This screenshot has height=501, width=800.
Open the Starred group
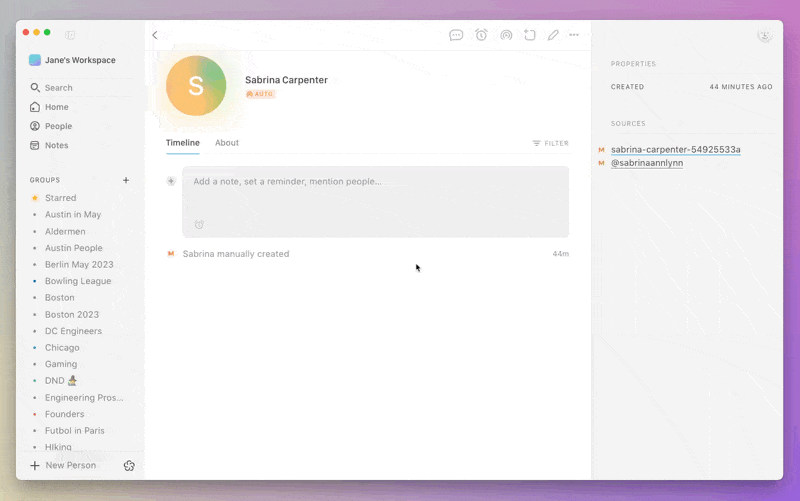tap(60, 198)
